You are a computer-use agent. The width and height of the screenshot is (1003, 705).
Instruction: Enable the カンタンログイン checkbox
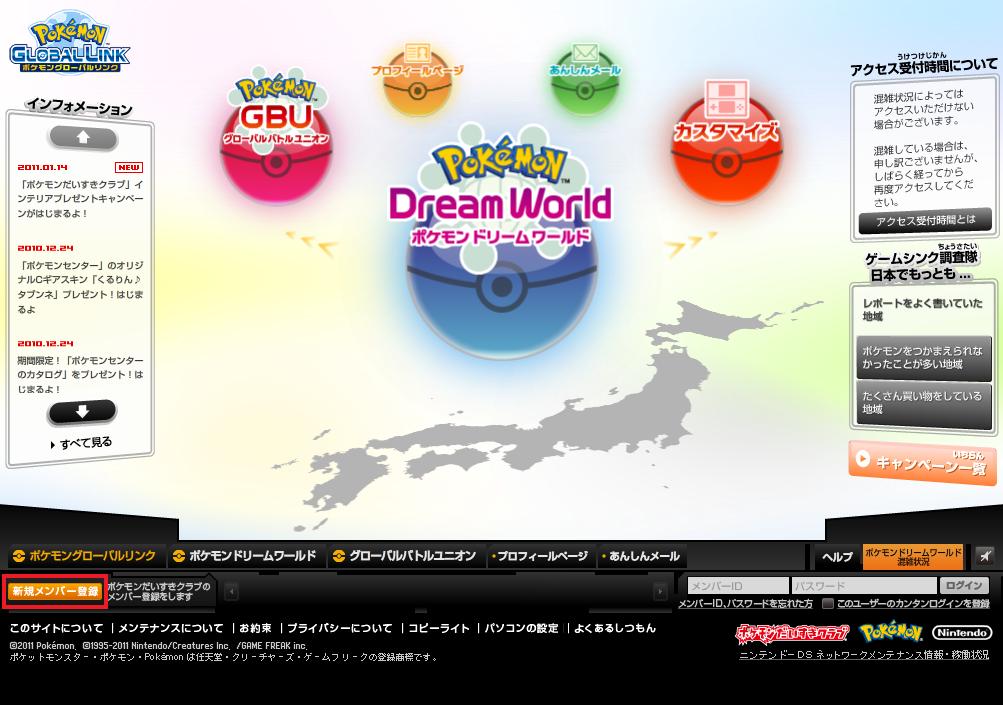click(x=828, y=604)
